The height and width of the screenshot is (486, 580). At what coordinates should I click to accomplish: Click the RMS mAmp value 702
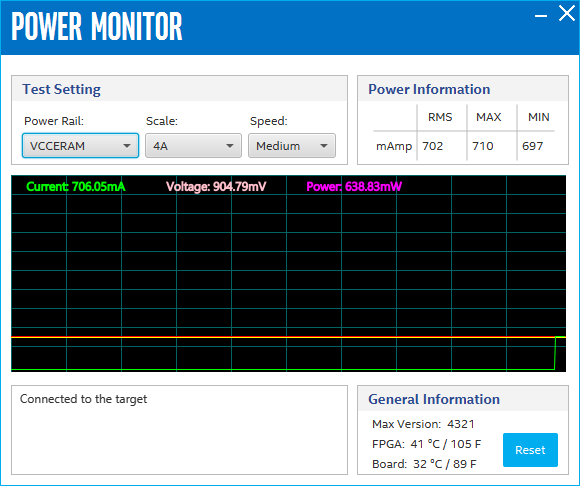click(432, 146)
